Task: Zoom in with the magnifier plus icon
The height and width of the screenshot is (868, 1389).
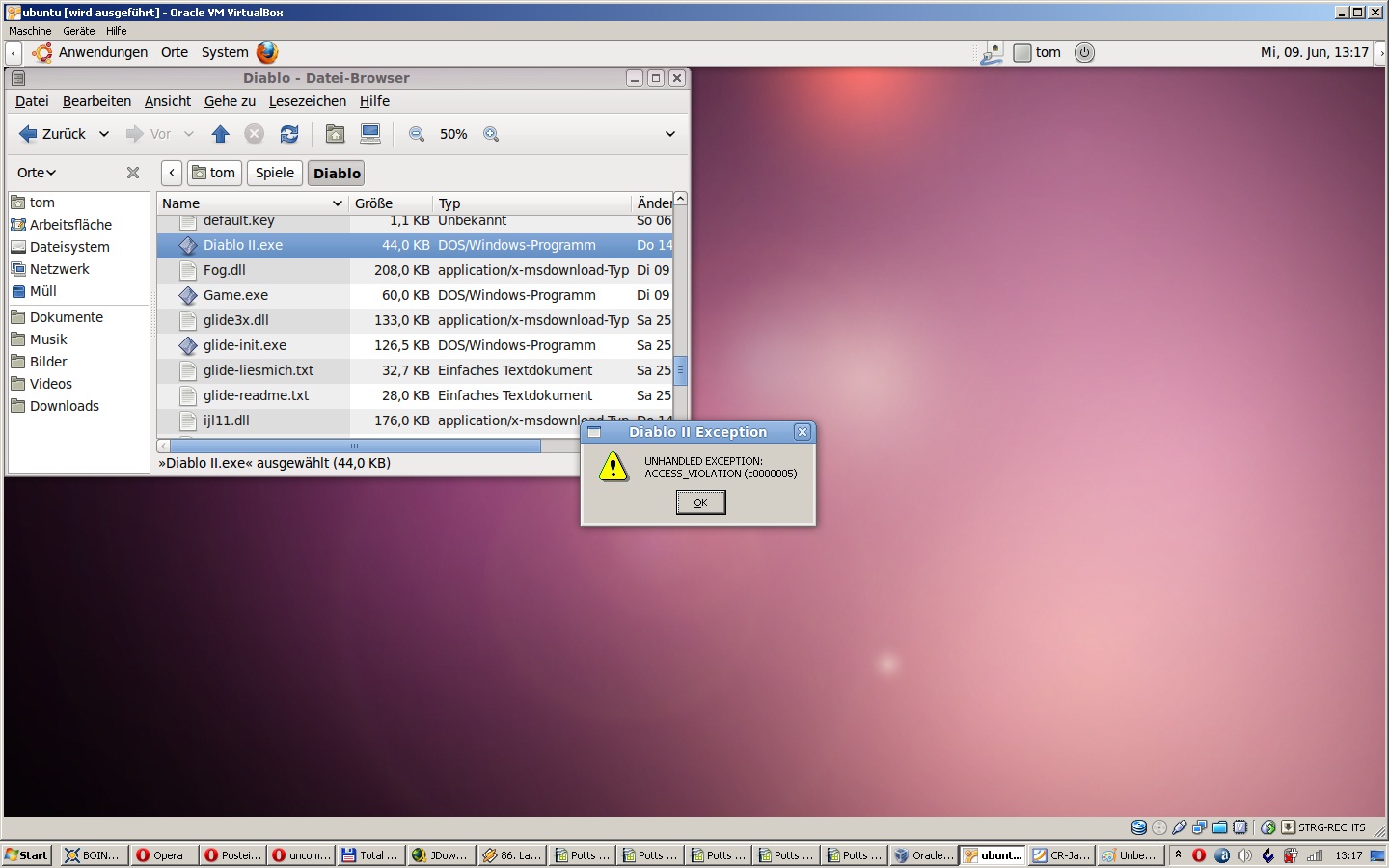Action: (x=491, y=134)
